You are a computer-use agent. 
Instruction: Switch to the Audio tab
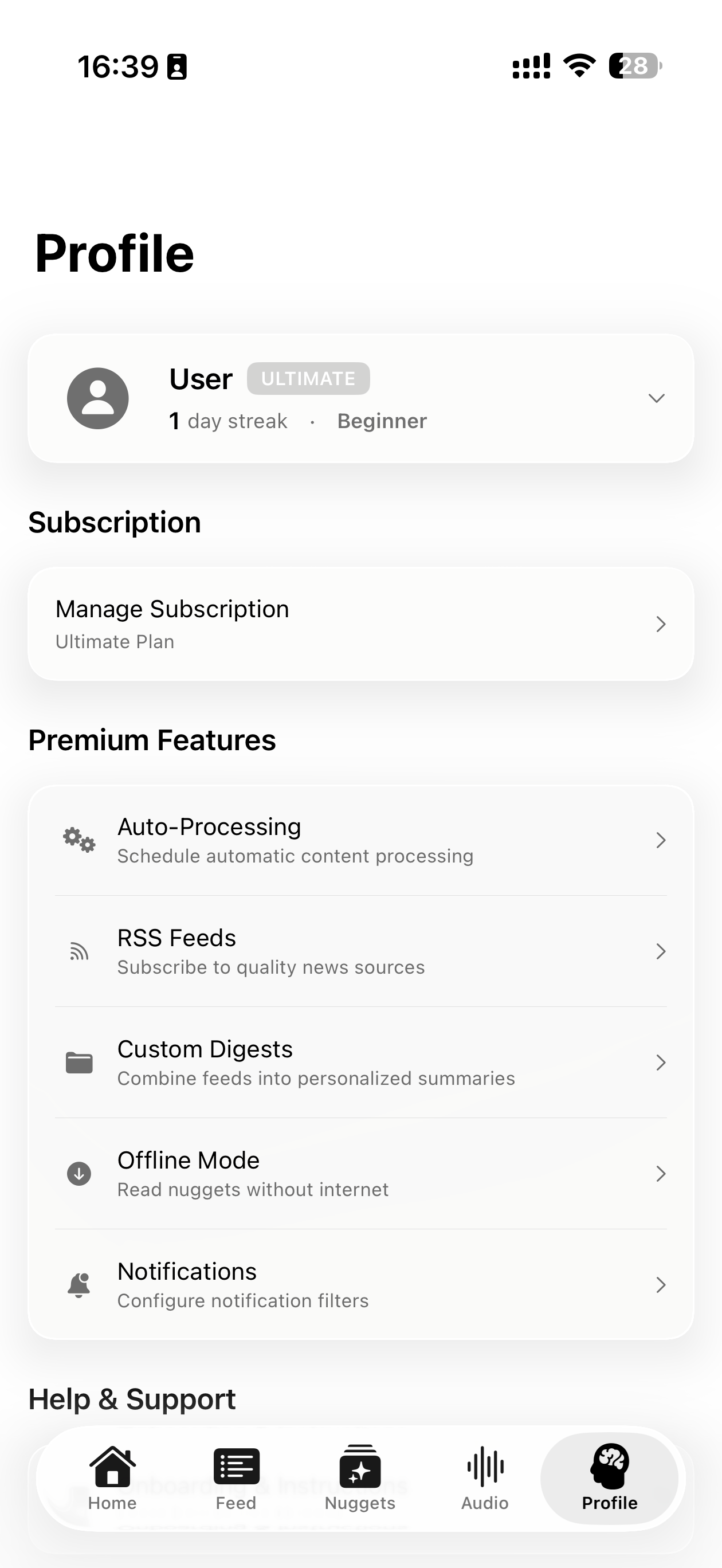click(x=485, y=1478)
